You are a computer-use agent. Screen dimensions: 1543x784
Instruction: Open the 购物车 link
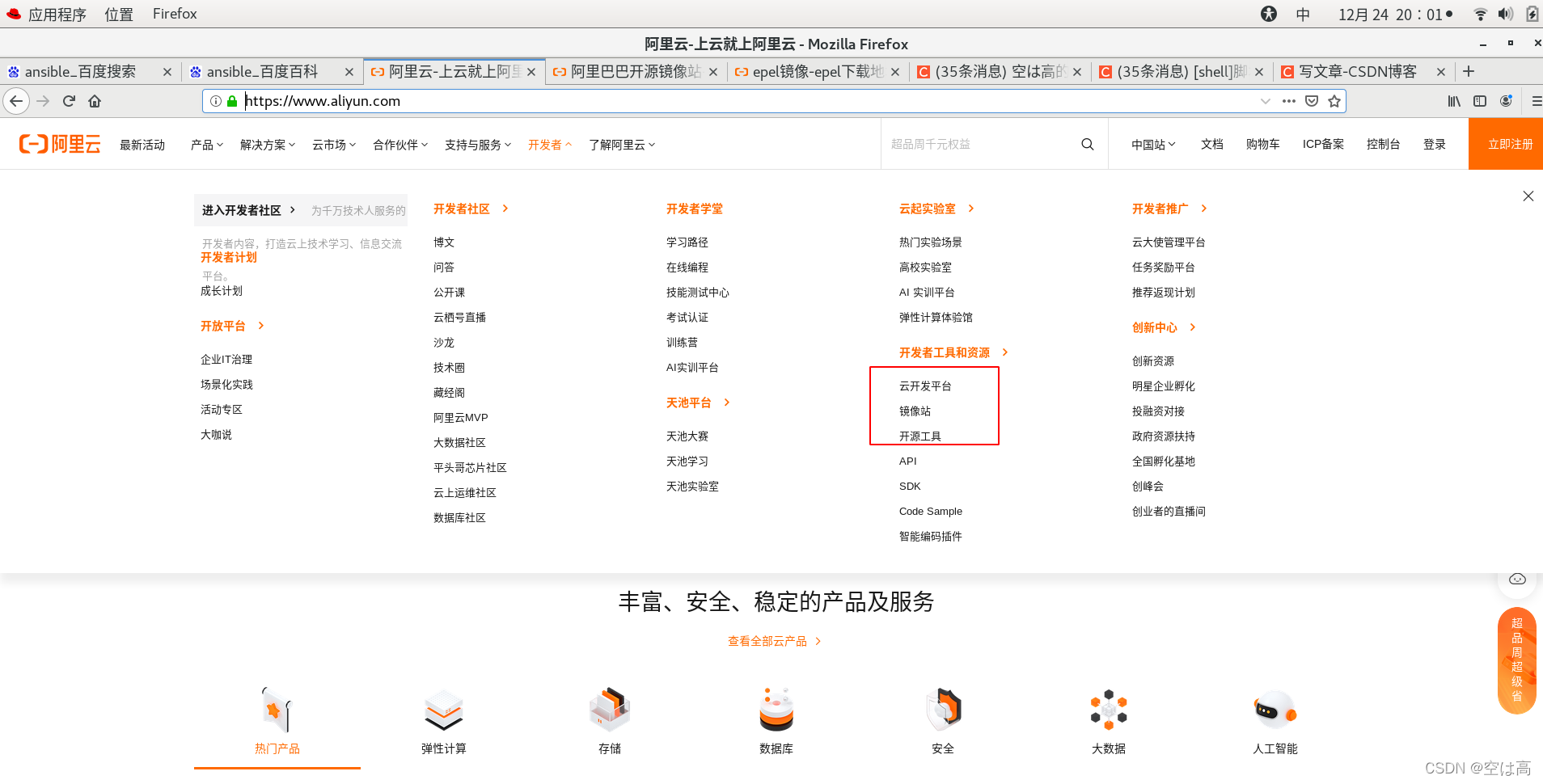pyautogui.click(x=1262, y=144)
